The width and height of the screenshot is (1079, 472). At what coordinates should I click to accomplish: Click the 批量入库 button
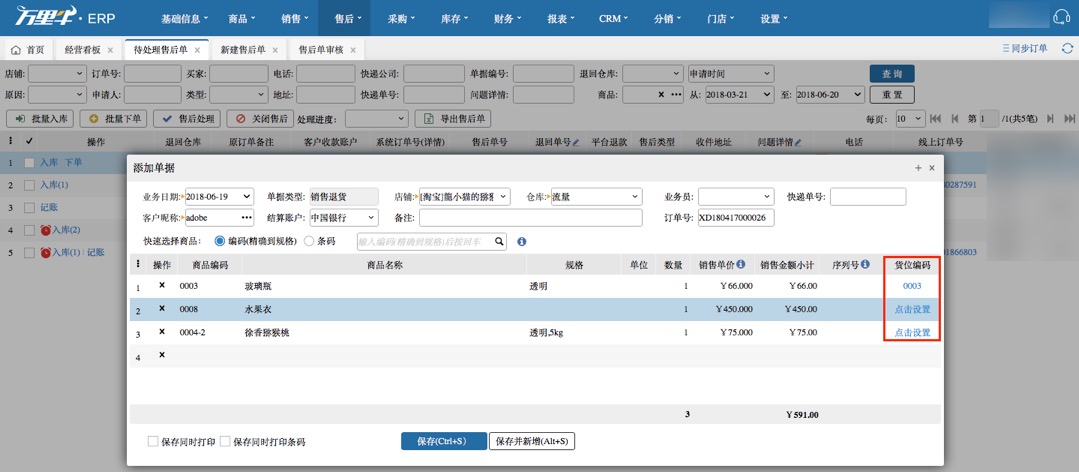[41, 118]
